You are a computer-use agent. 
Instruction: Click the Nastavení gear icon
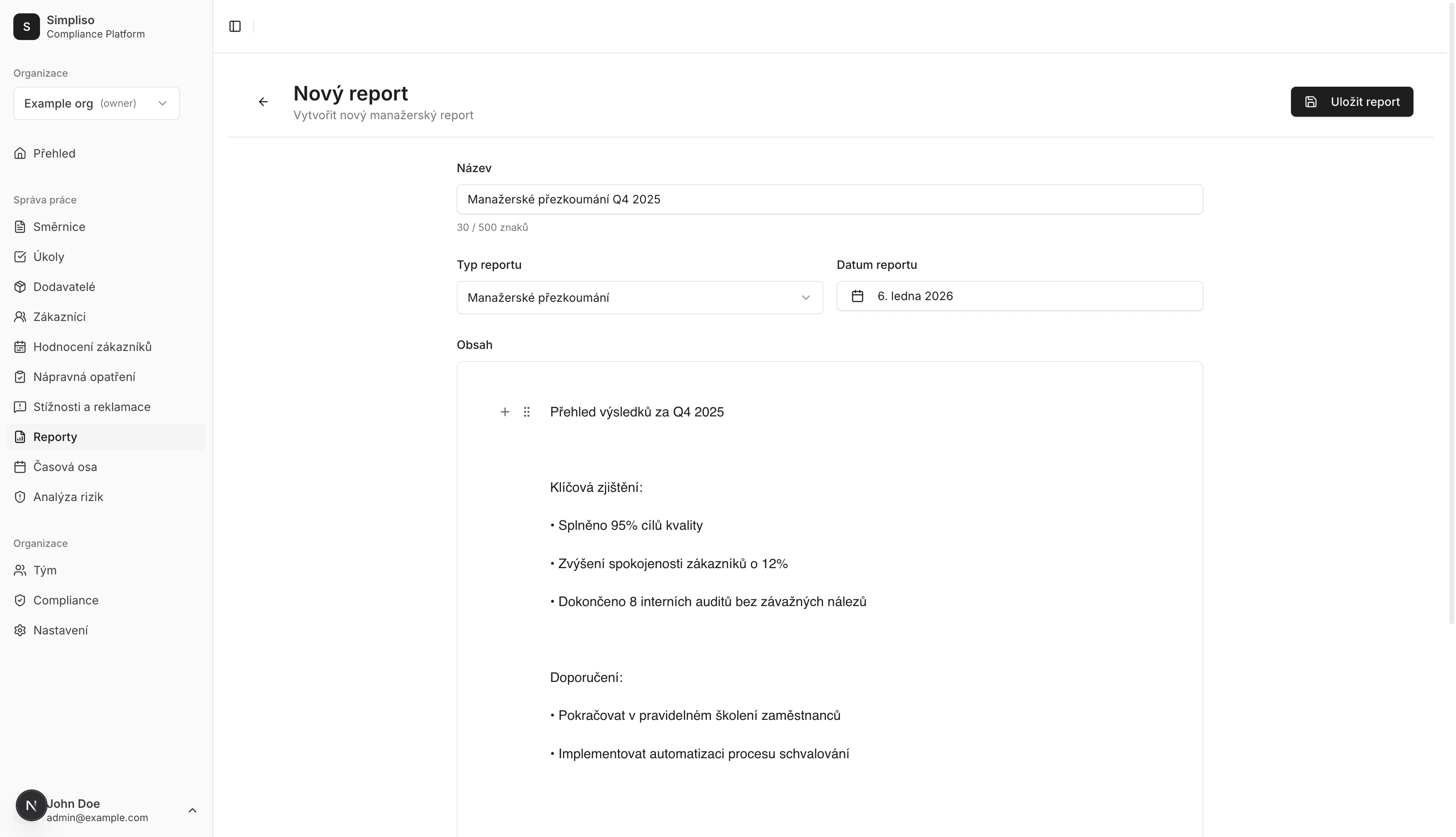20,630
